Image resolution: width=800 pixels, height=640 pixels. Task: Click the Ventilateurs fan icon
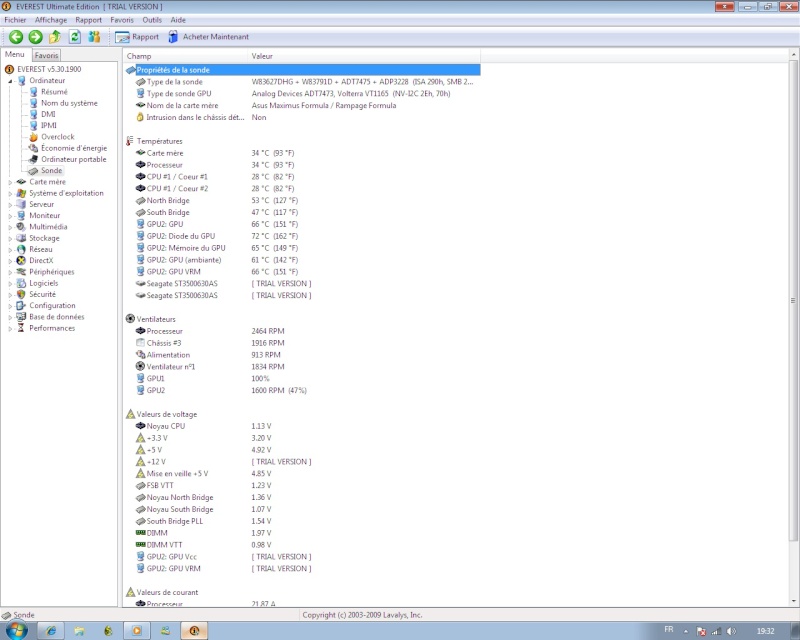pos(130,319)
